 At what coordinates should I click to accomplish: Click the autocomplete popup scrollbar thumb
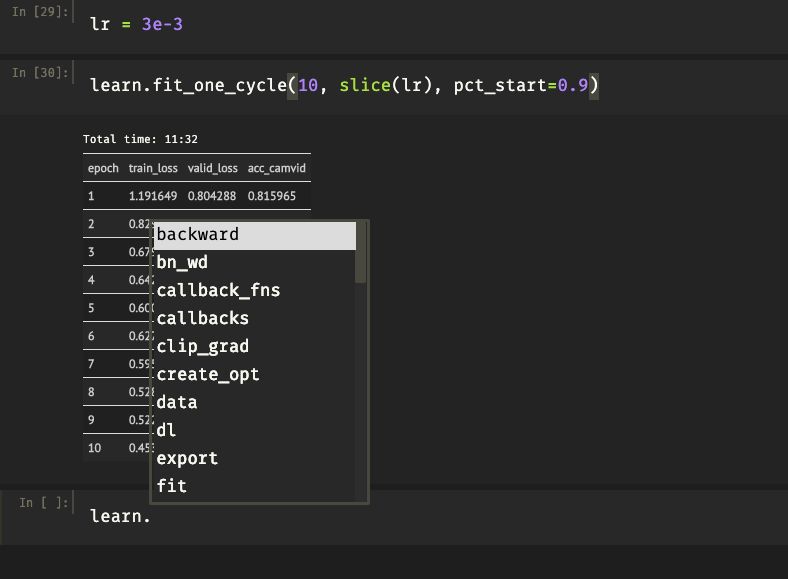coord(360,253)
